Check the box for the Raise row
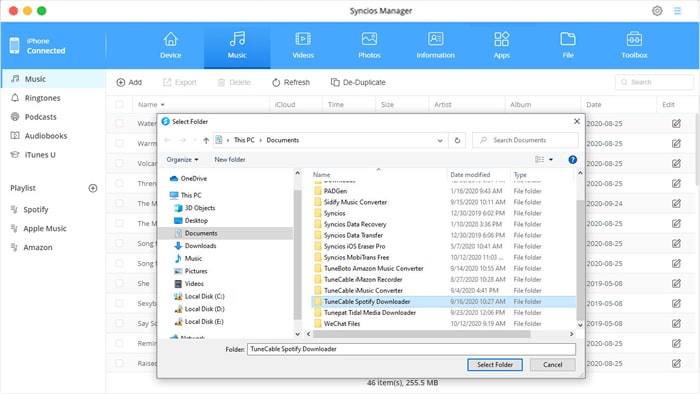The width and height of the screenshot is (700, 394). [119, 363]
